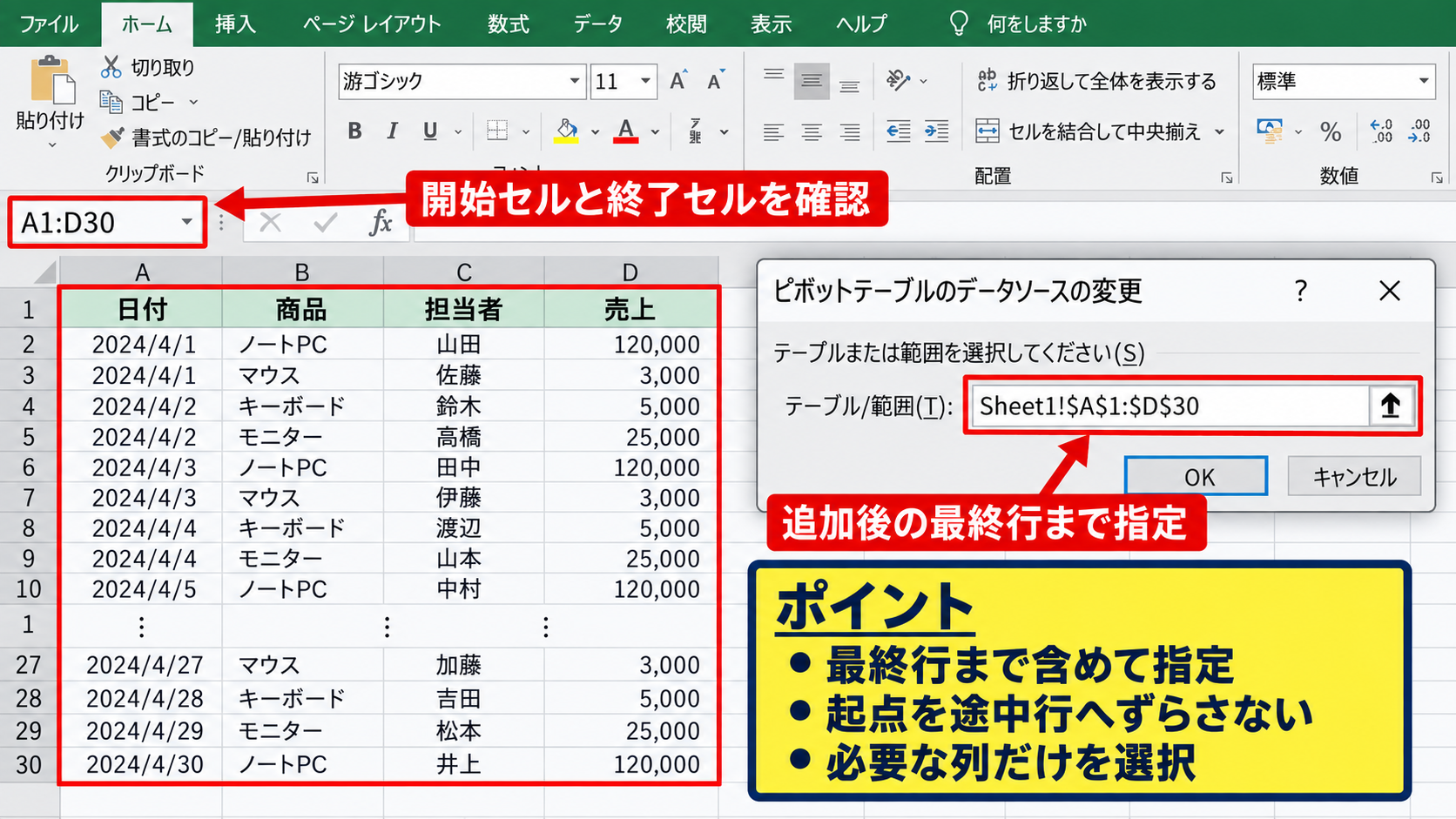Click Increase Indent icon
The image size is (1456, 819).
point(936,131)
